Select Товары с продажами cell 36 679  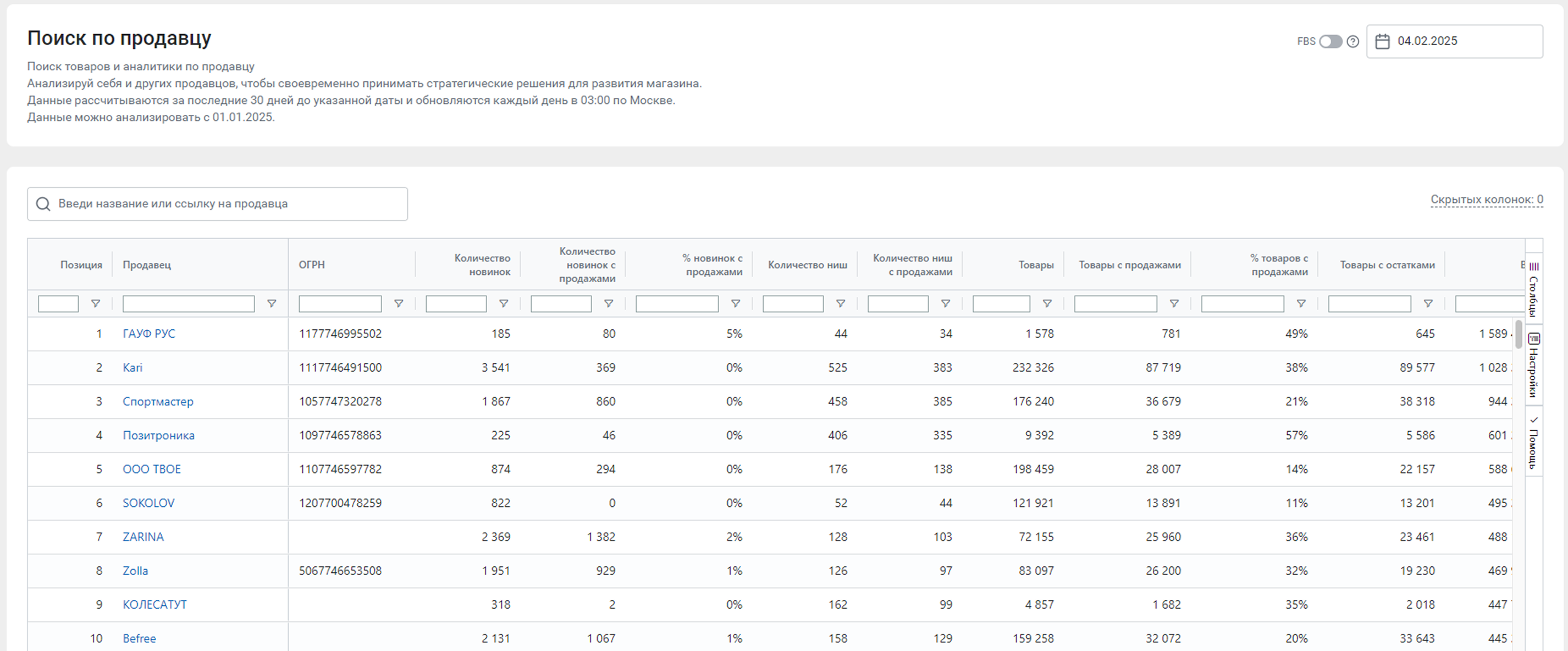point(1163,402)
